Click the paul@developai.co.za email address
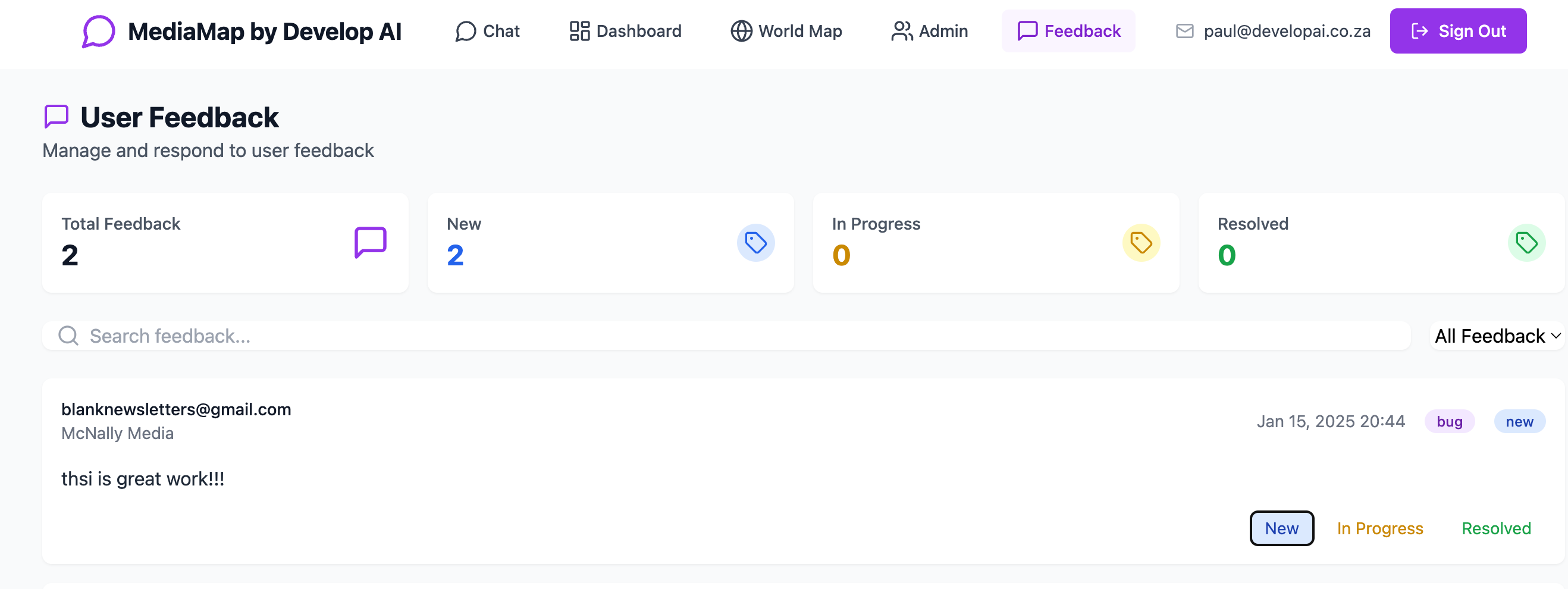Screen dimensions: 1568x589 coord(1287,31)
